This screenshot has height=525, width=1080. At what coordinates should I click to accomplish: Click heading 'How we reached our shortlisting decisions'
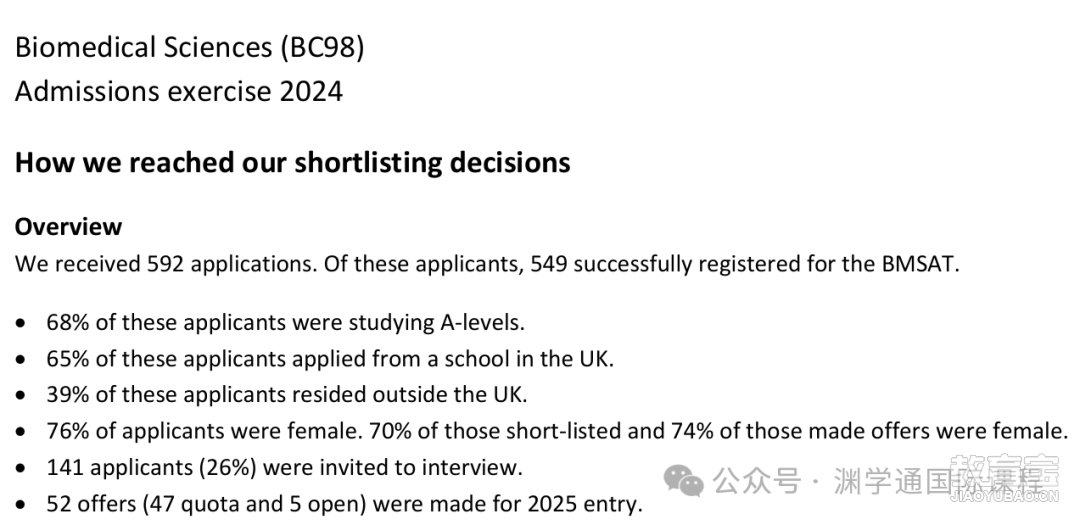293,163
